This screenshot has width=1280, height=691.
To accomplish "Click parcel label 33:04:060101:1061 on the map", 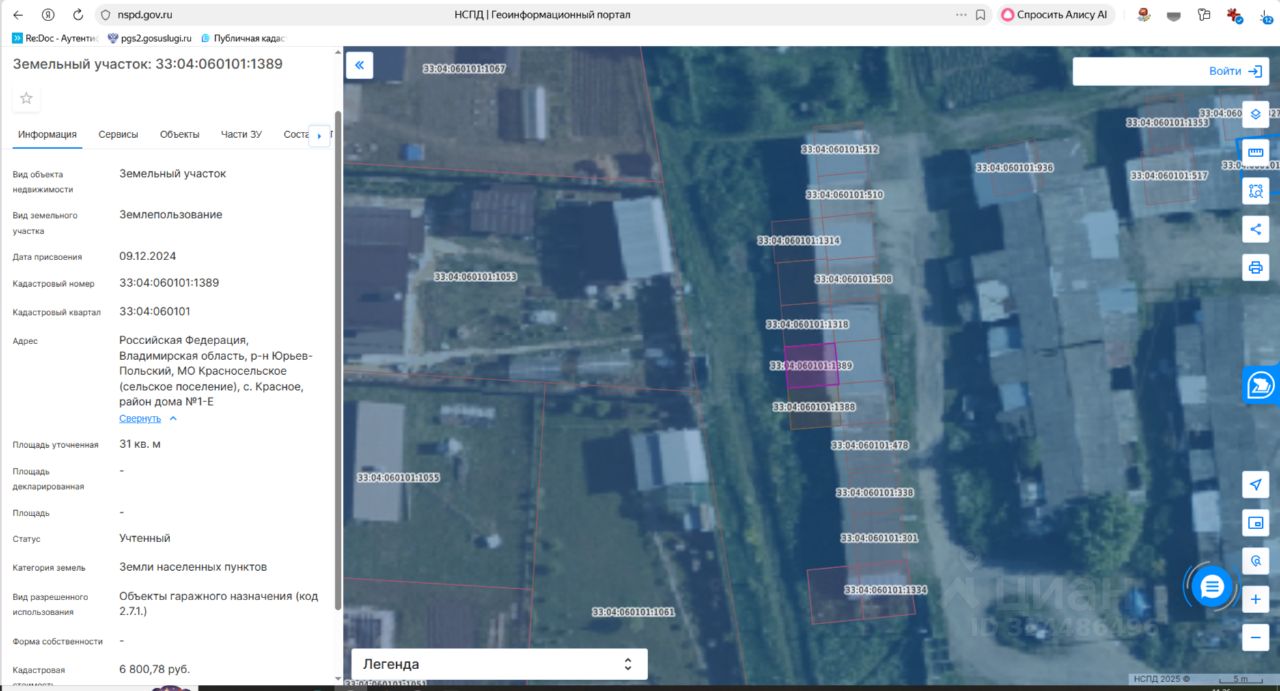I will click(634, 612).
